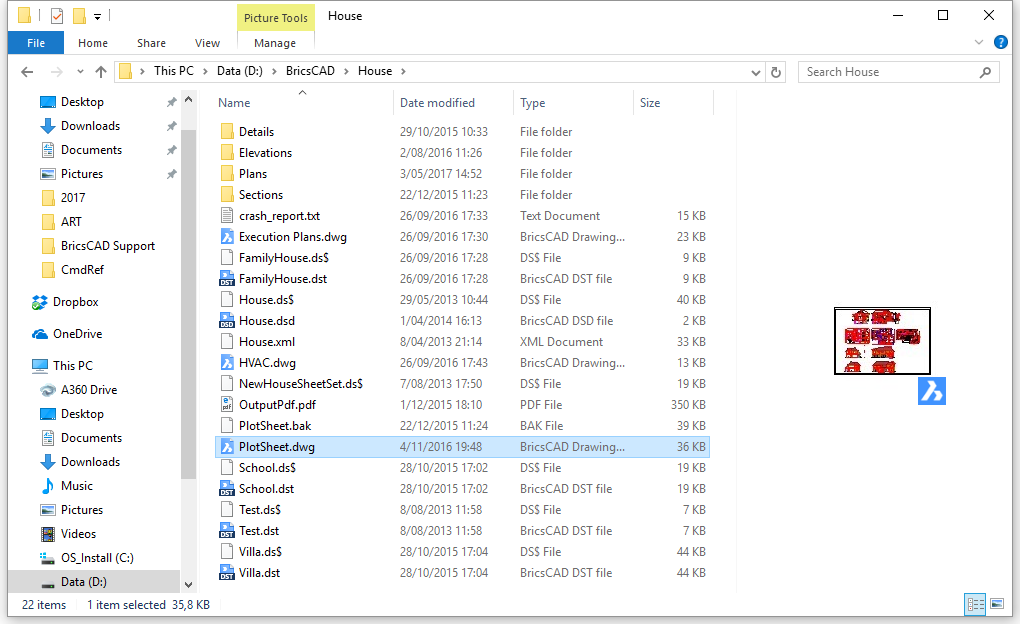Unpin Downloads from Quick access
Image resolution: width=1020 pixels, height=624 pixels.
coord(172,126)
